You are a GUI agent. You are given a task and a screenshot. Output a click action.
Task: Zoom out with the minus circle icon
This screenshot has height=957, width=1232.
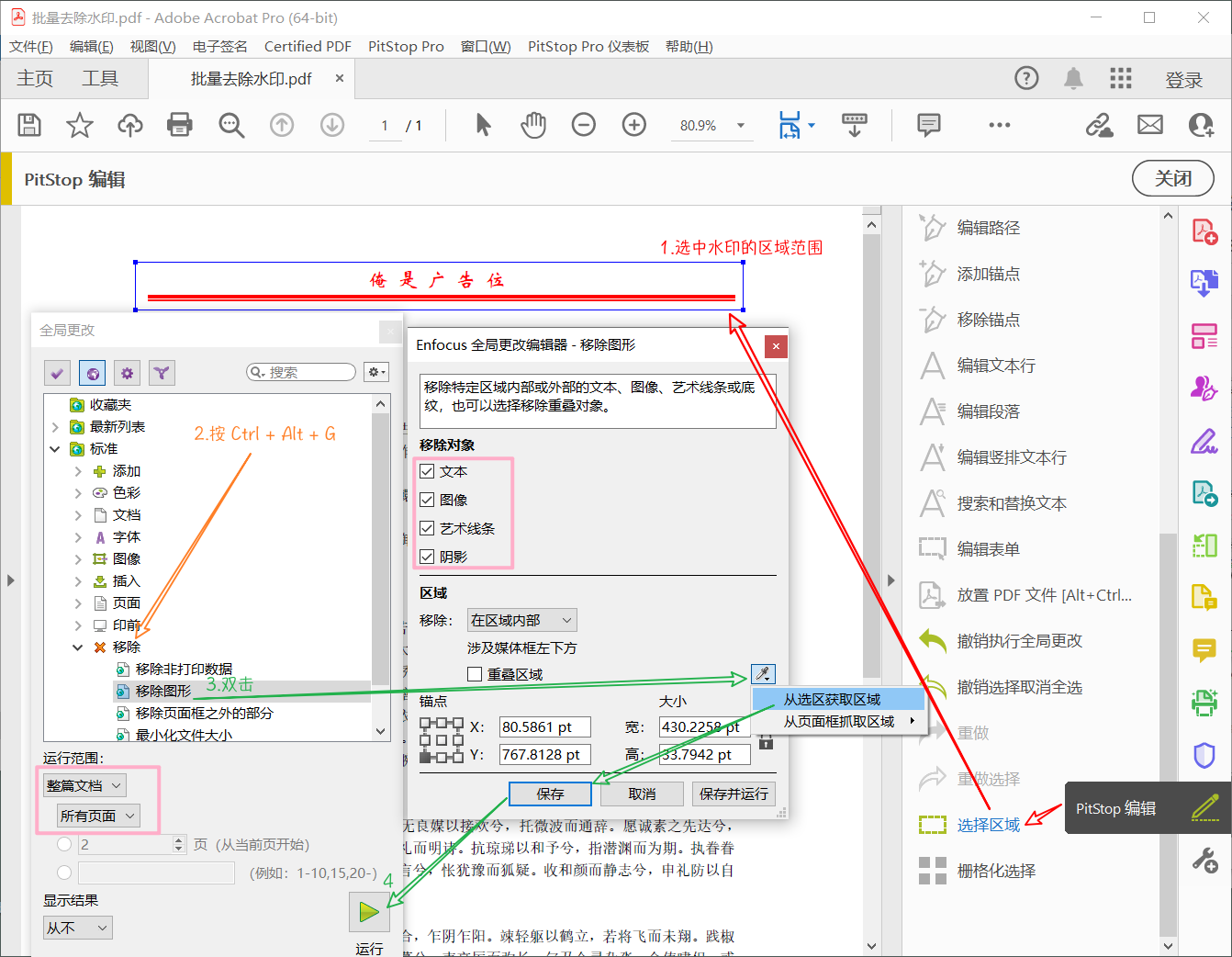[584, 125]
